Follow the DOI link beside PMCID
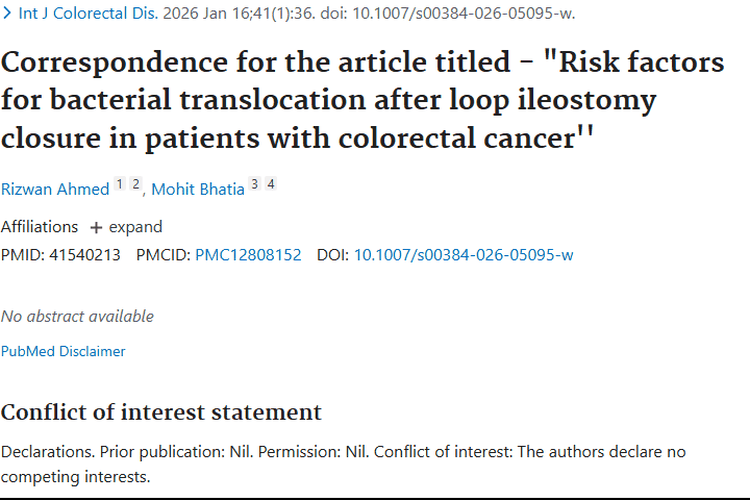 [463, 255]
